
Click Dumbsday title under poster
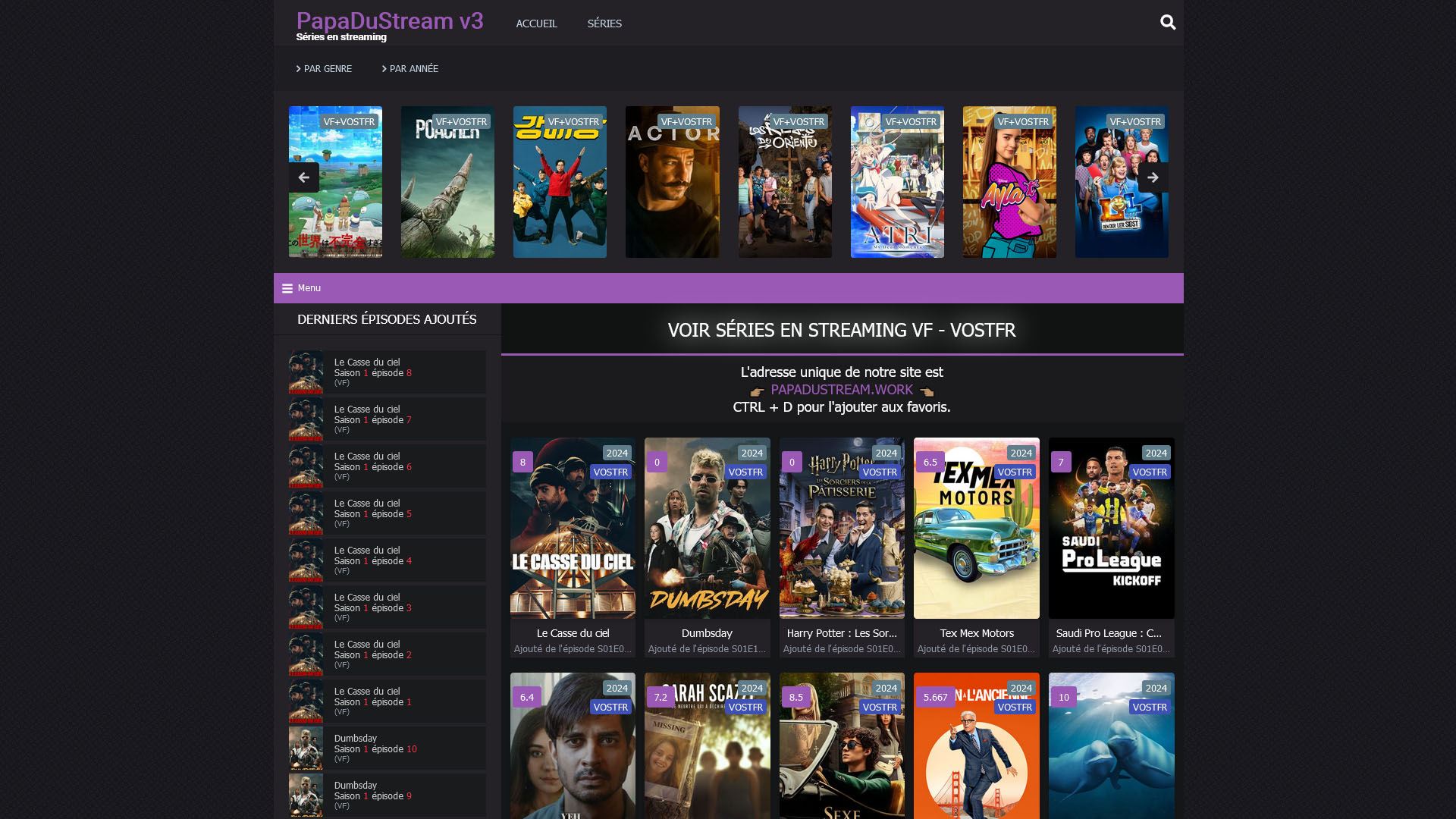click(x=707, y=633)
